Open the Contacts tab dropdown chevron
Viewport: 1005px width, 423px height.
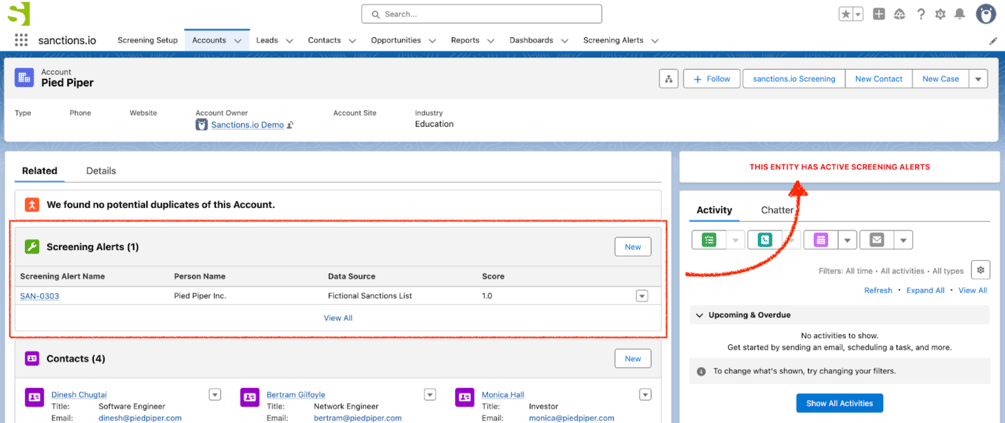tap(353, 40)
